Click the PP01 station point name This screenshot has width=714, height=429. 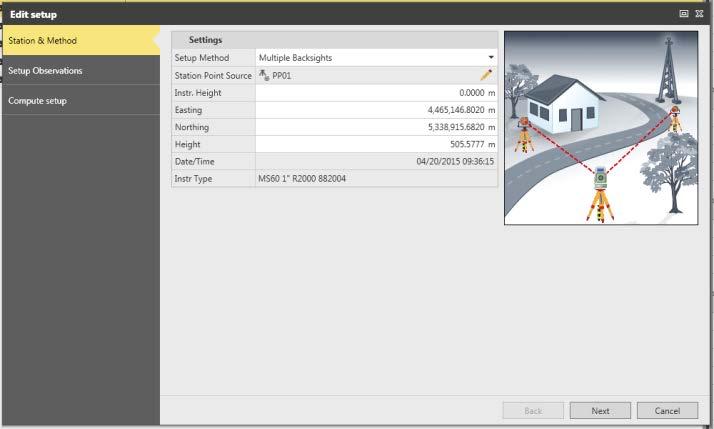[x=281, y=76]
